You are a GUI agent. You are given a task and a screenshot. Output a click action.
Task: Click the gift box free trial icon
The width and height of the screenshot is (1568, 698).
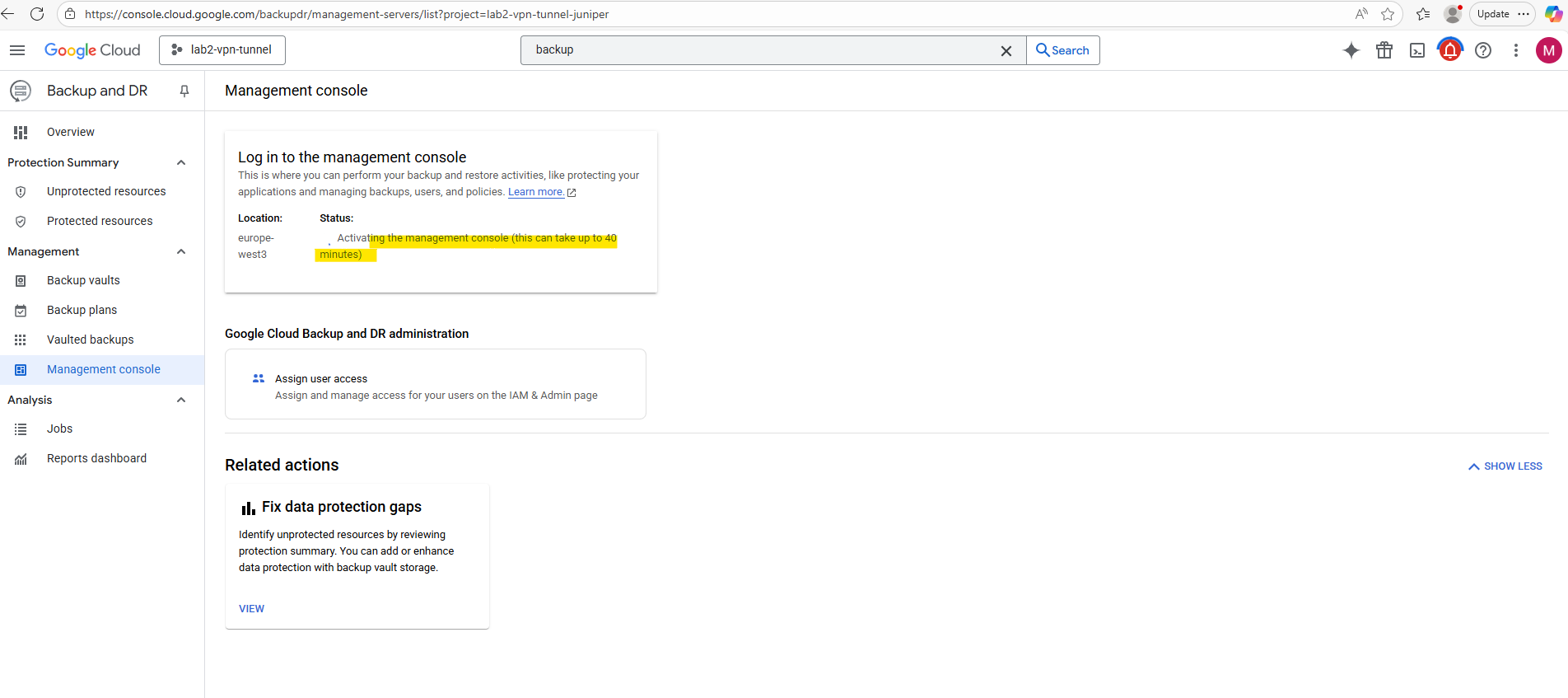pyautogui.click(x=1384, y=50)
